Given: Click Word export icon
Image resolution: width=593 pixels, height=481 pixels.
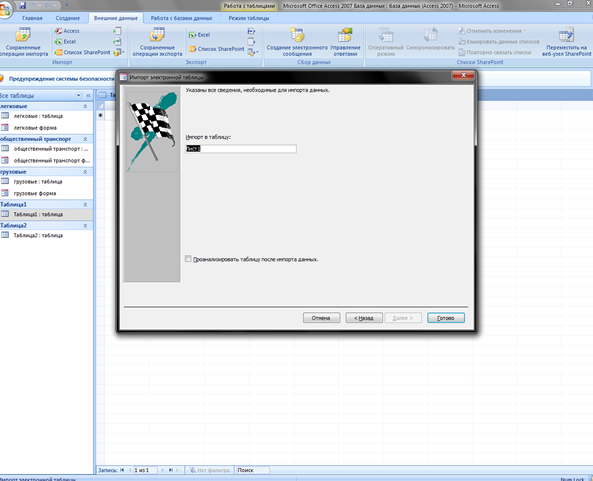Looking at the screenshot, I should click(x=251, y=31).
